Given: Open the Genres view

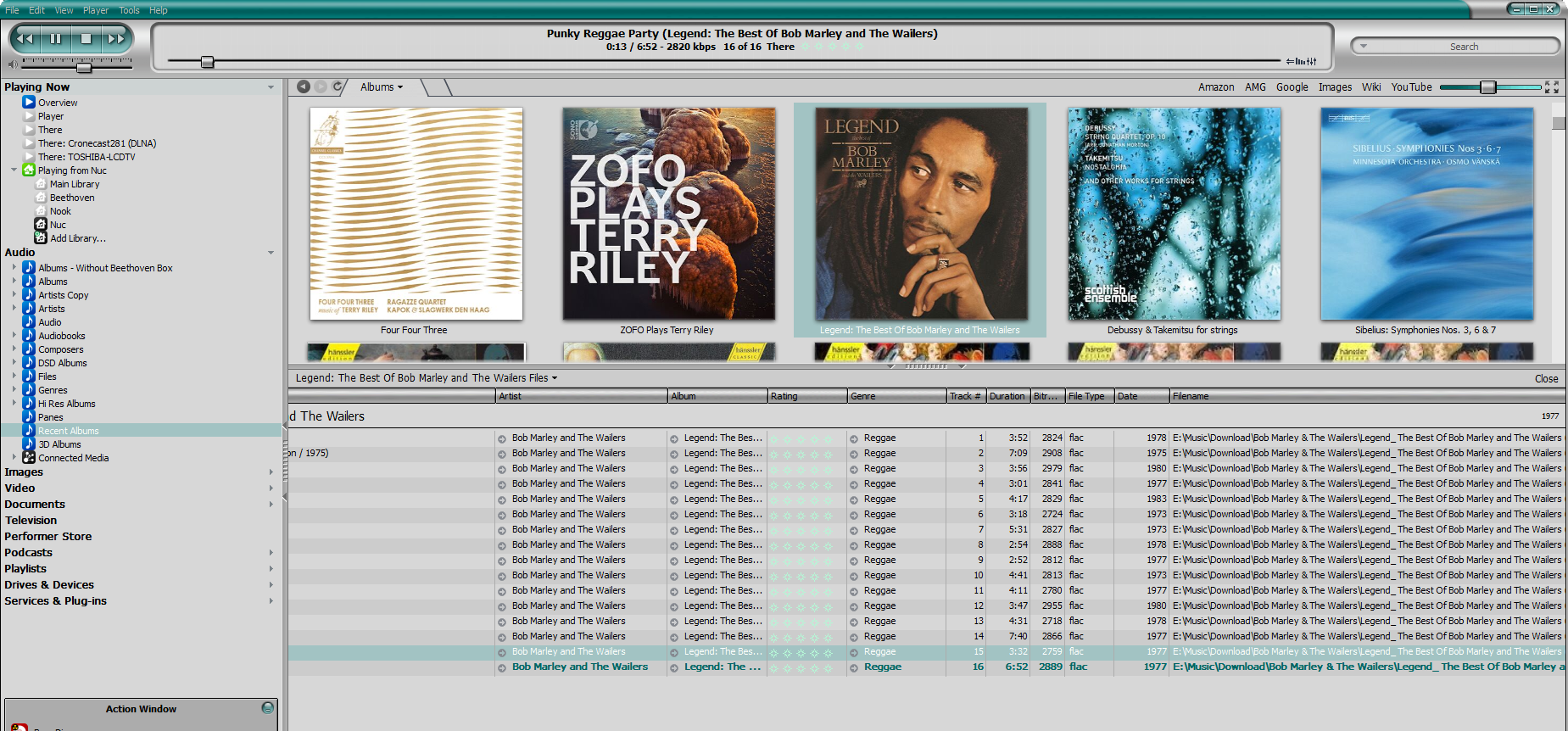Looking at the screenshot, I should coord(53,390).
